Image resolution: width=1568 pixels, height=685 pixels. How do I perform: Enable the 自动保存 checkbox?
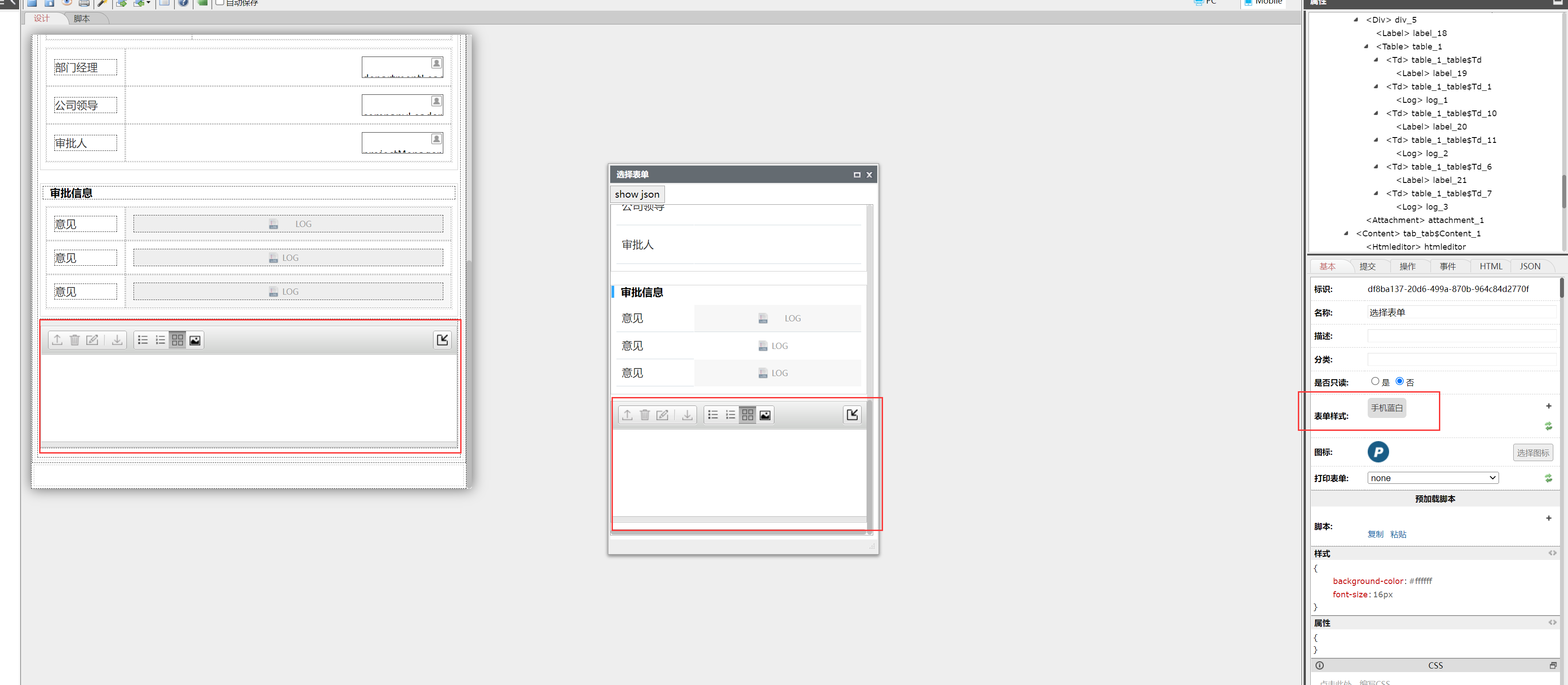[220, 2]
